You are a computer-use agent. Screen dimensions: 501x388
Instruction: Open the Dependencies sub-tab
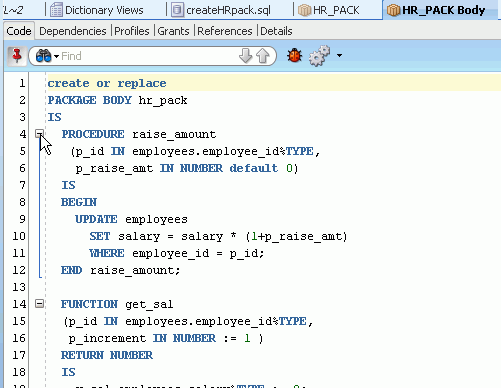tap(73, 31)
